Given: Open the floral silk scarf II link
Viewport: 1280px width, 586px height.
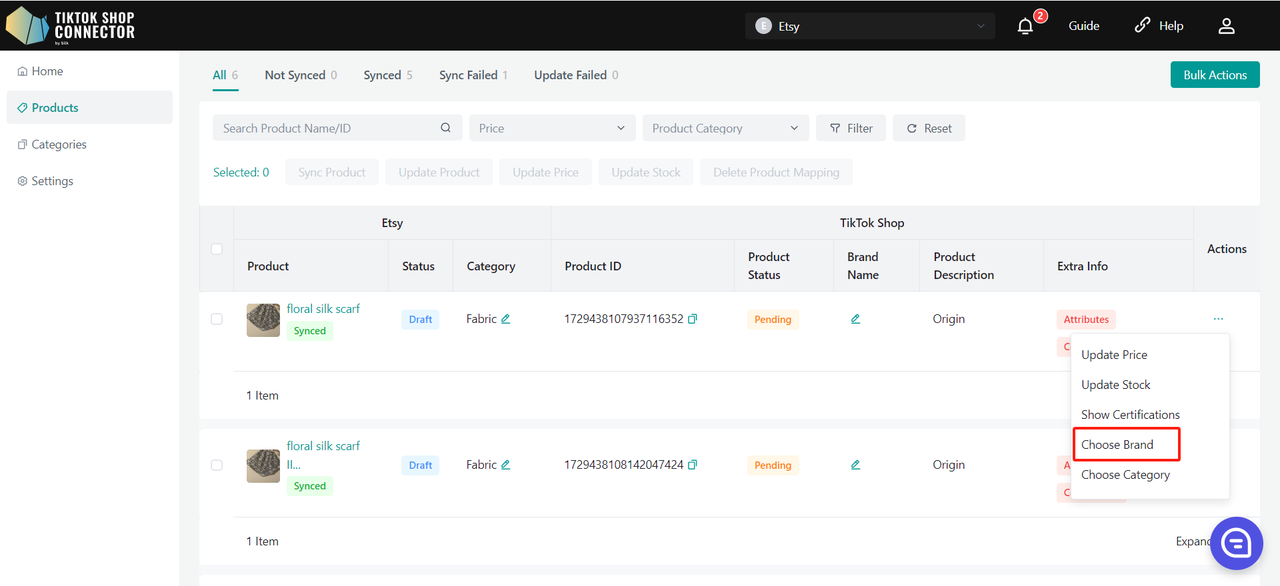Looking at the screenshot, I should coord(323,455).
